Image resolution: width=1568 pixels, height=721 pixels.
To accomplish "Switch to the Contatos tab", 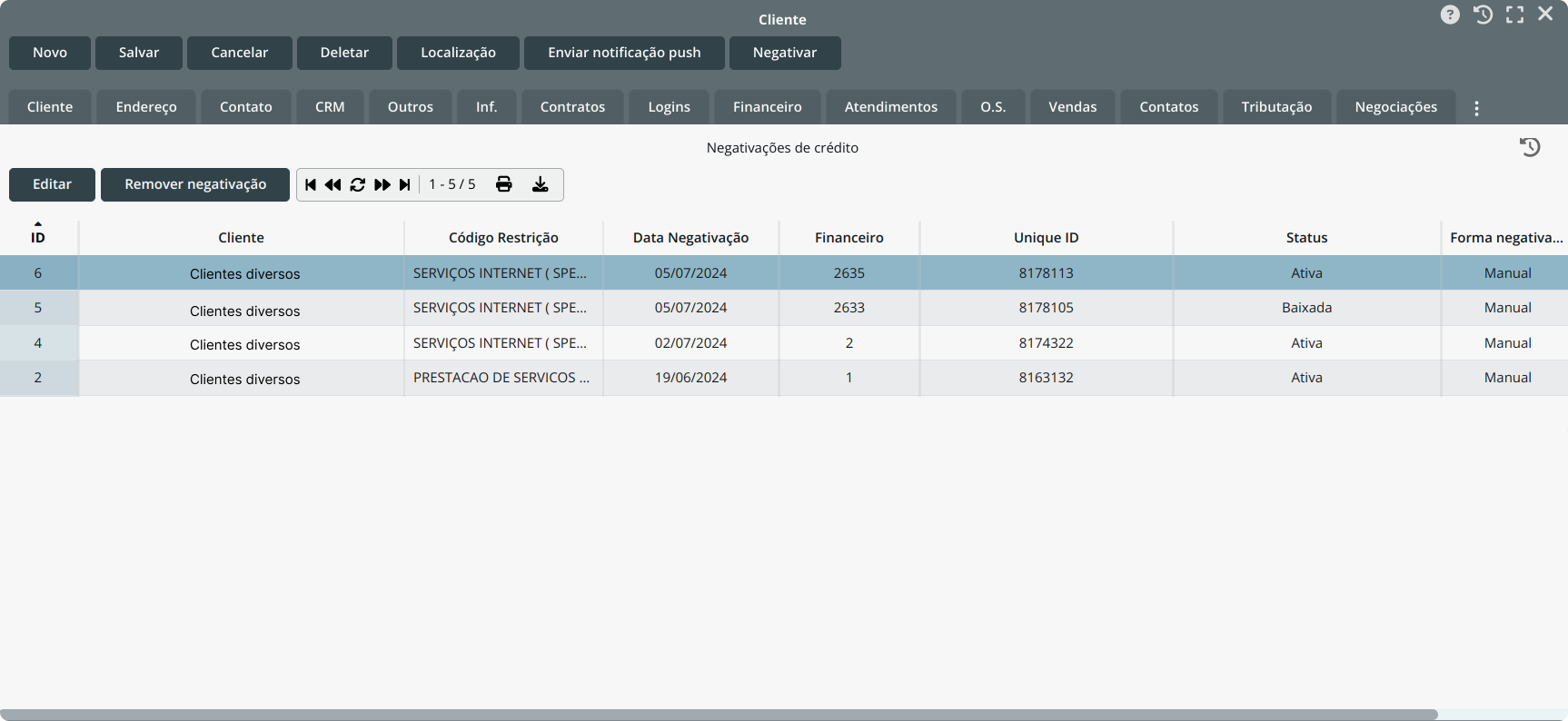I will [x=1169, y=107].
